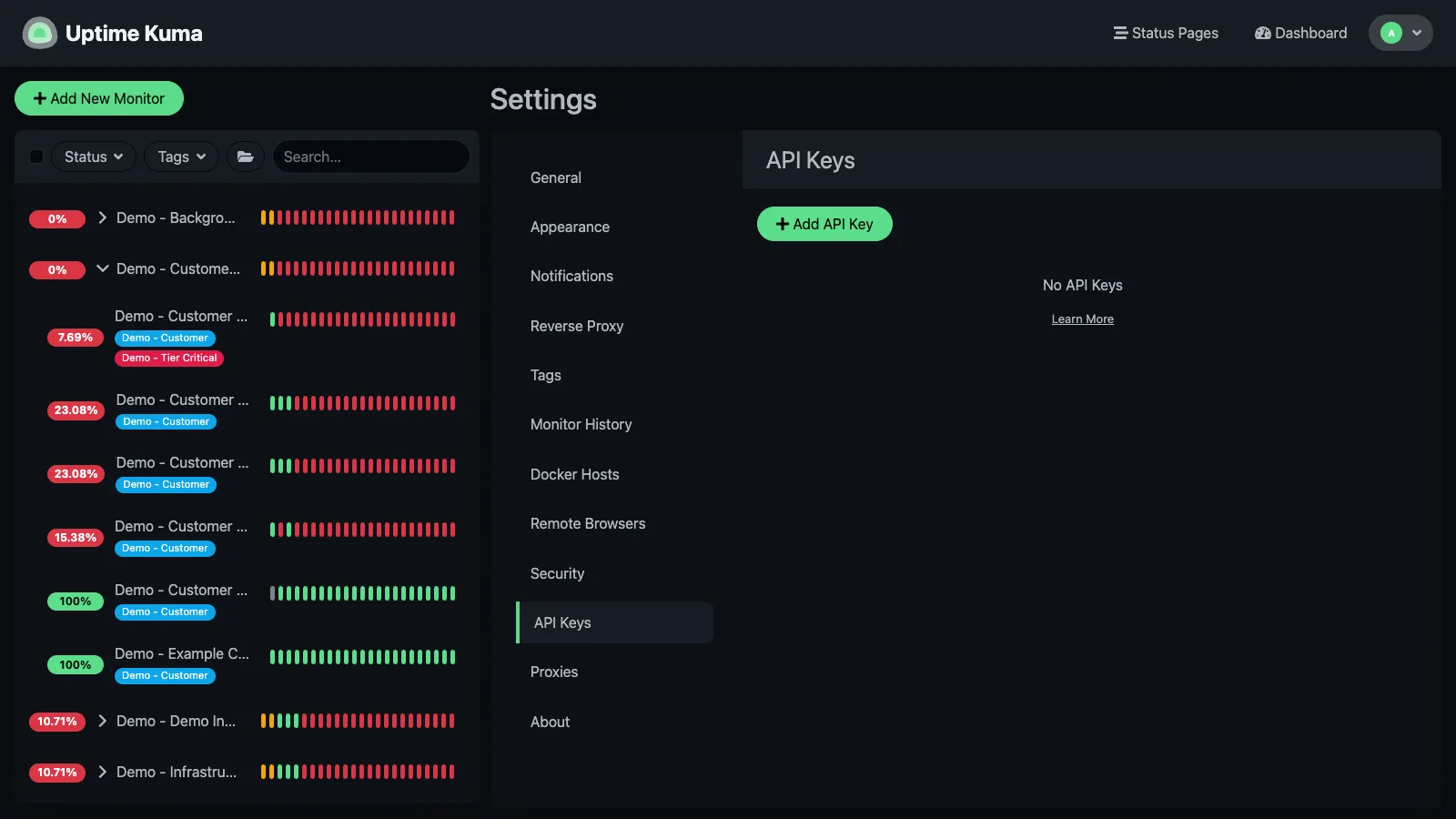The image size is (1456, 819).
Task: Expand the Demo - Demo In... group
Action: 102,721
